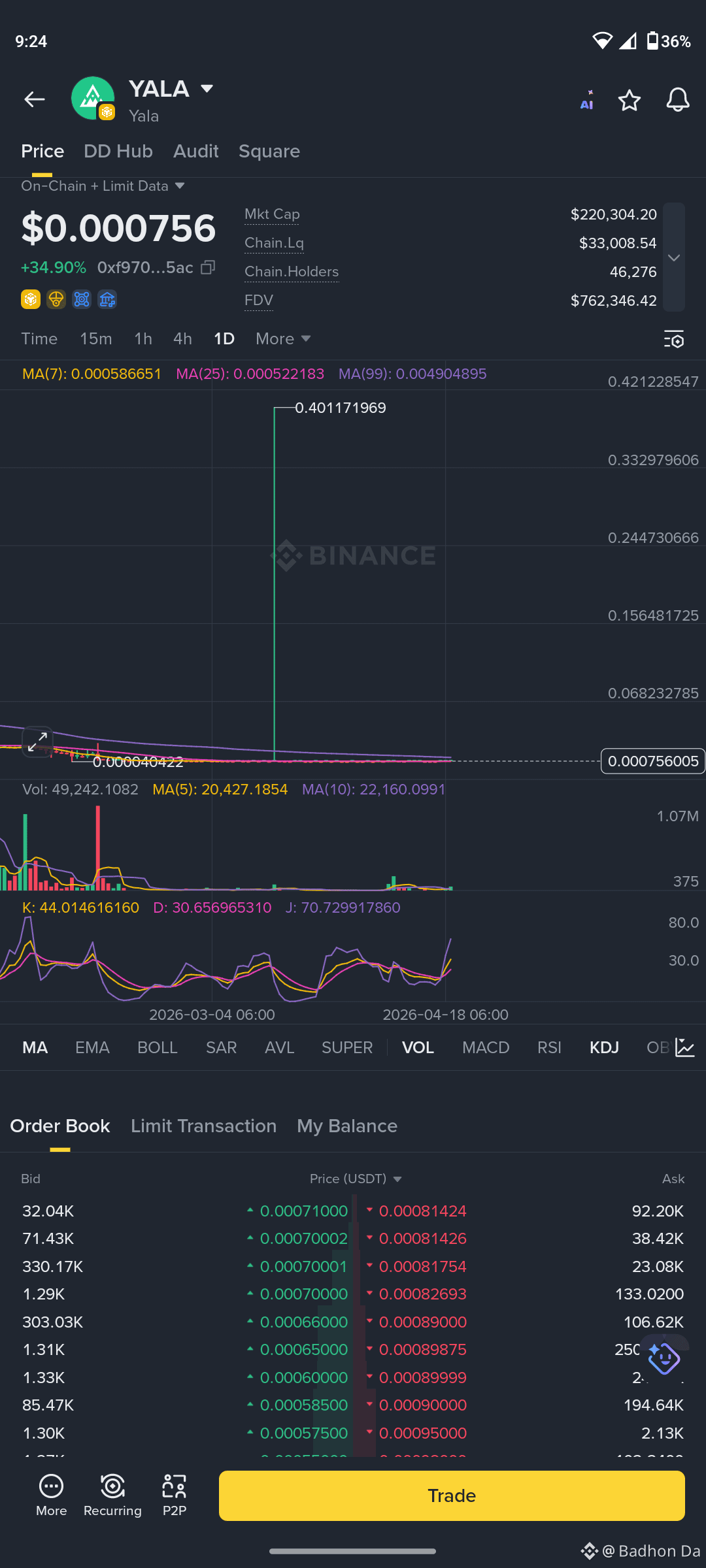Set a price alert bell
Viewport: 706px width, 1568px height.
point(678,100)
